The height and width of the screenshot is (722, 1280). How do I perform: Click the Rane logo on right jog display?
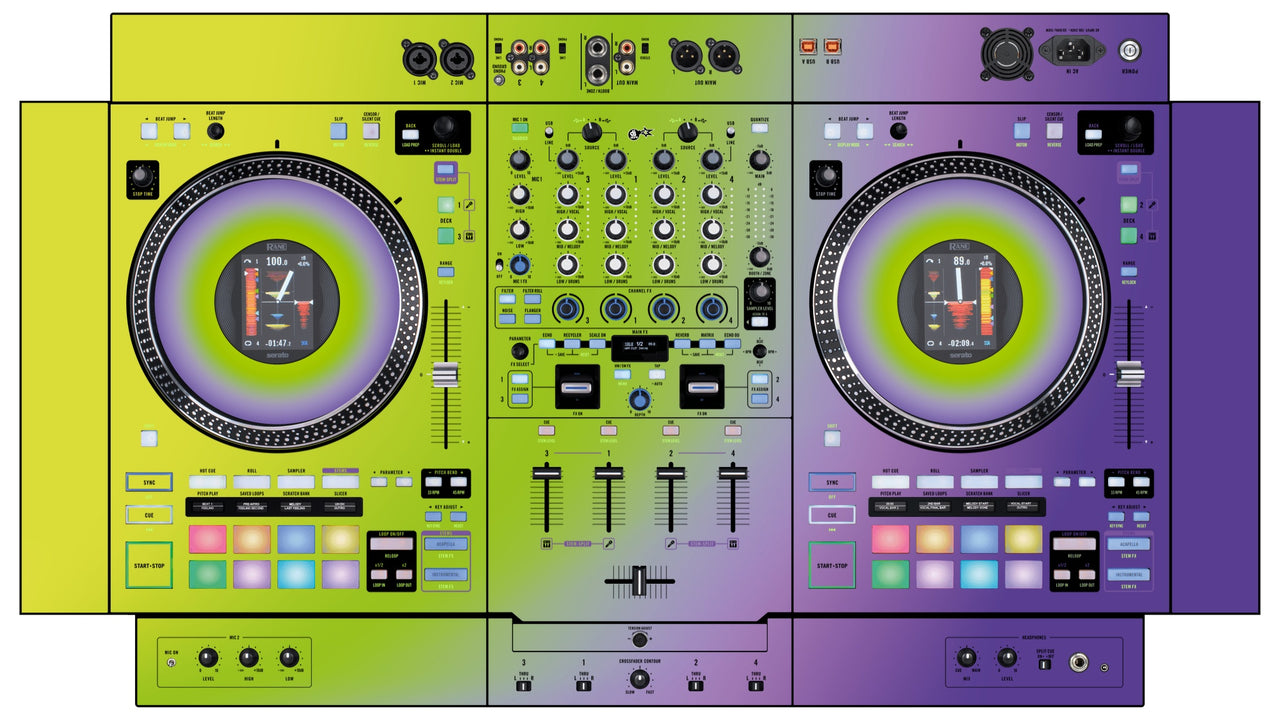960,246
